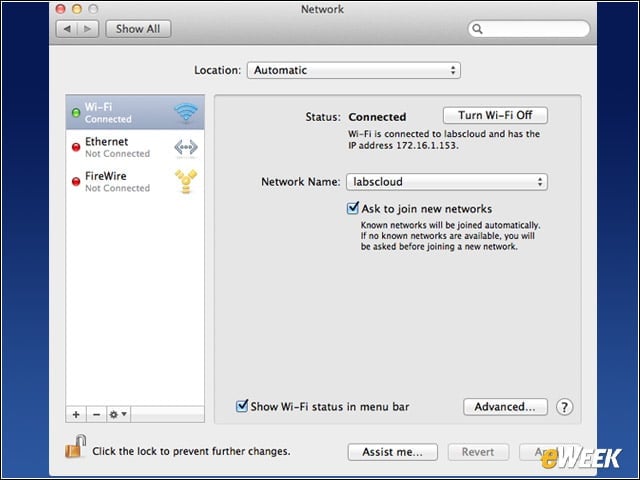The height and width of the screenshot is (480, 640).
Task: Click the red close window button
Action: coord(60,9)
